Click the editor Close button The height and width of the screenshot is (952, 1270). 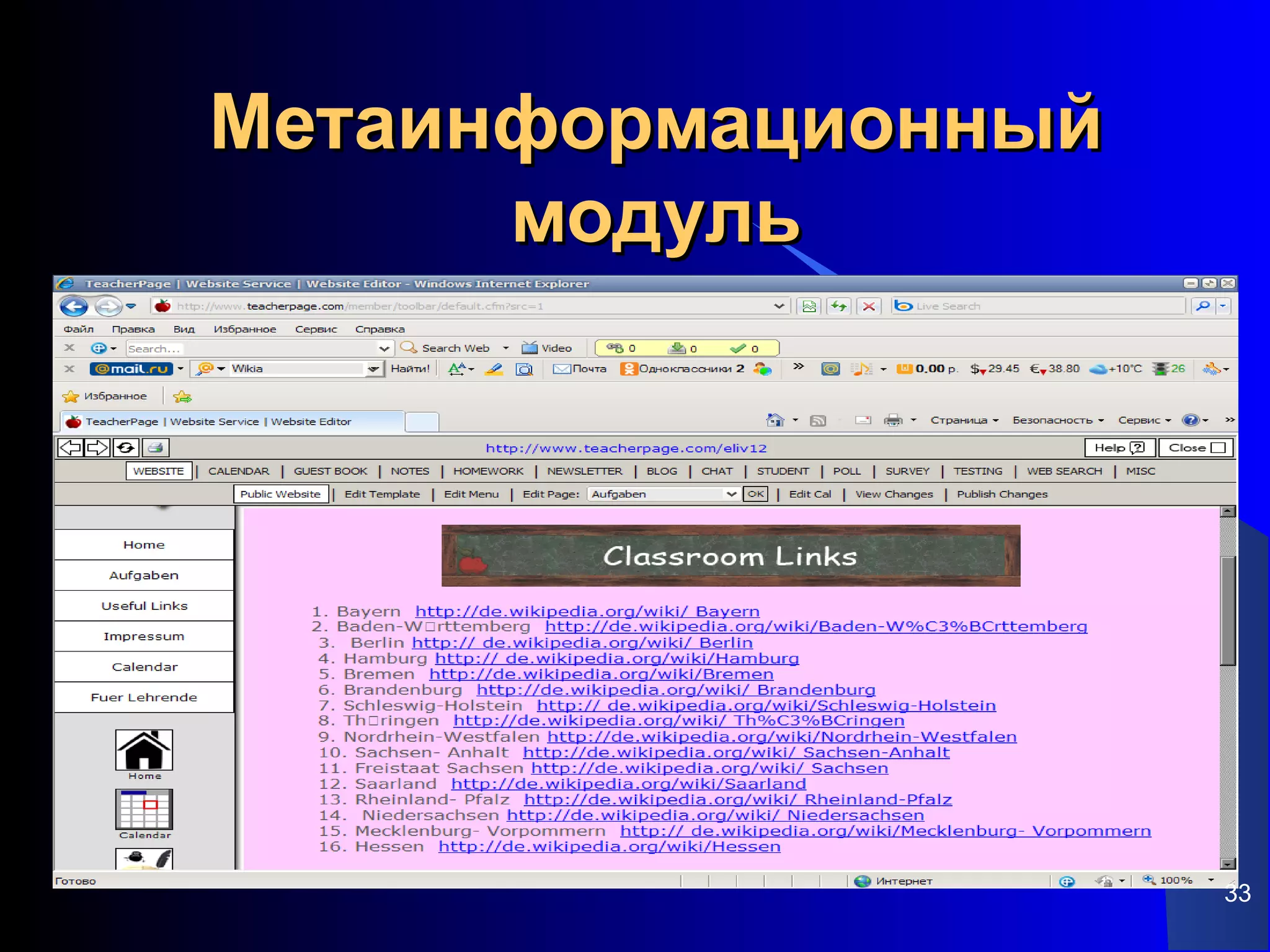click(1196, 447)
